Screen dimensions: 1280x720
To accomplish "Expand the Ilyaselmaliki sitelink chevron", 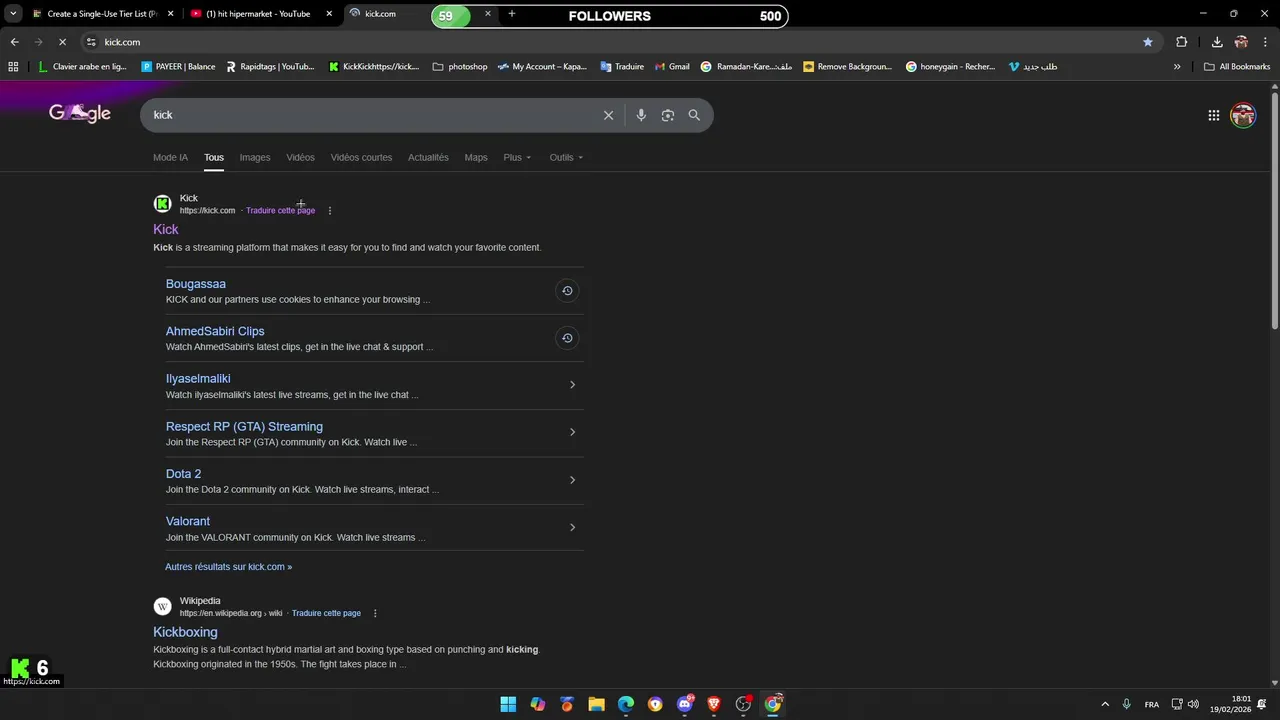I will coord(572,385).
